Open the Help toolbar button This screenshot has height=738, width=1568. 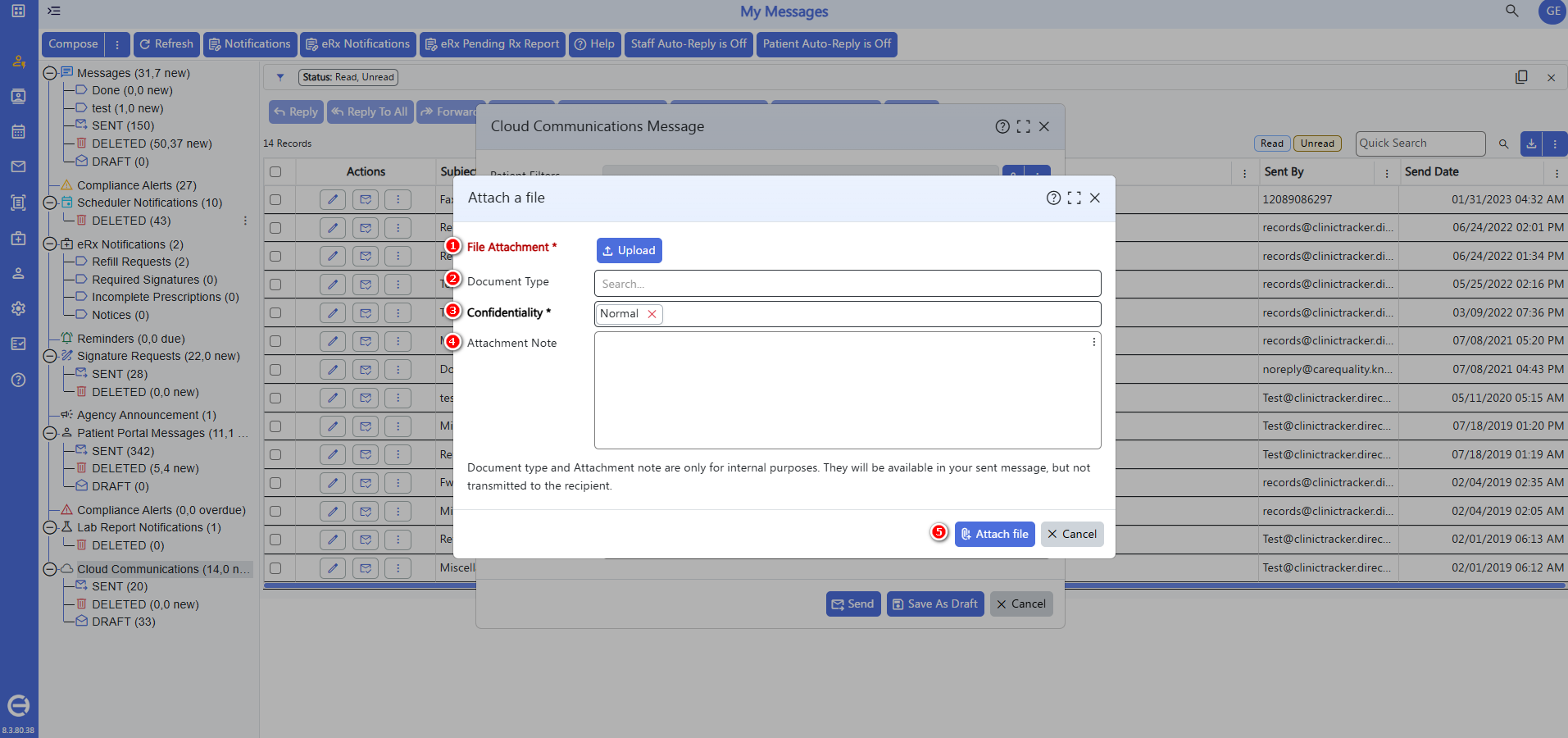(594, 44)
